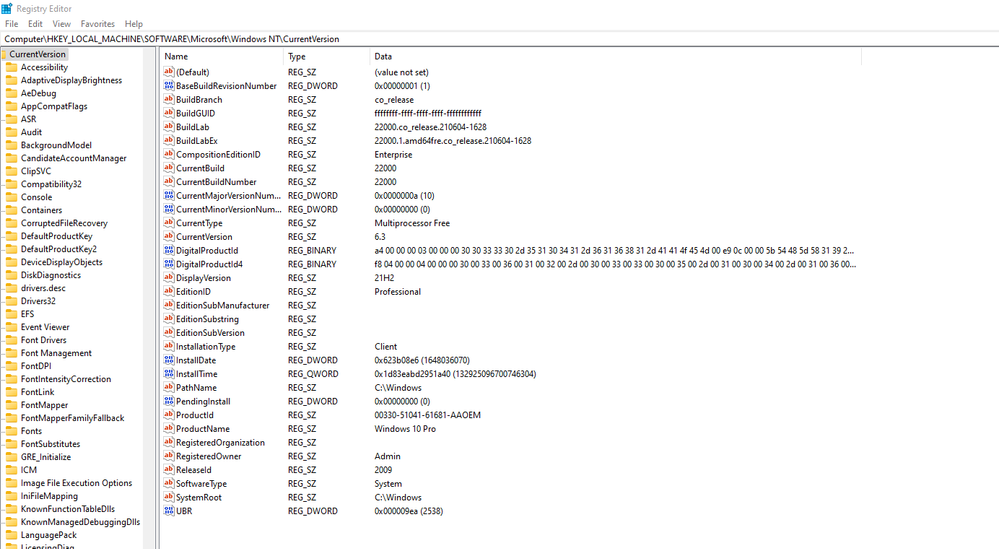Click the InstallationType value name
Image resolution: width=999 pixels, height=549 pixels.
point(206,346)
